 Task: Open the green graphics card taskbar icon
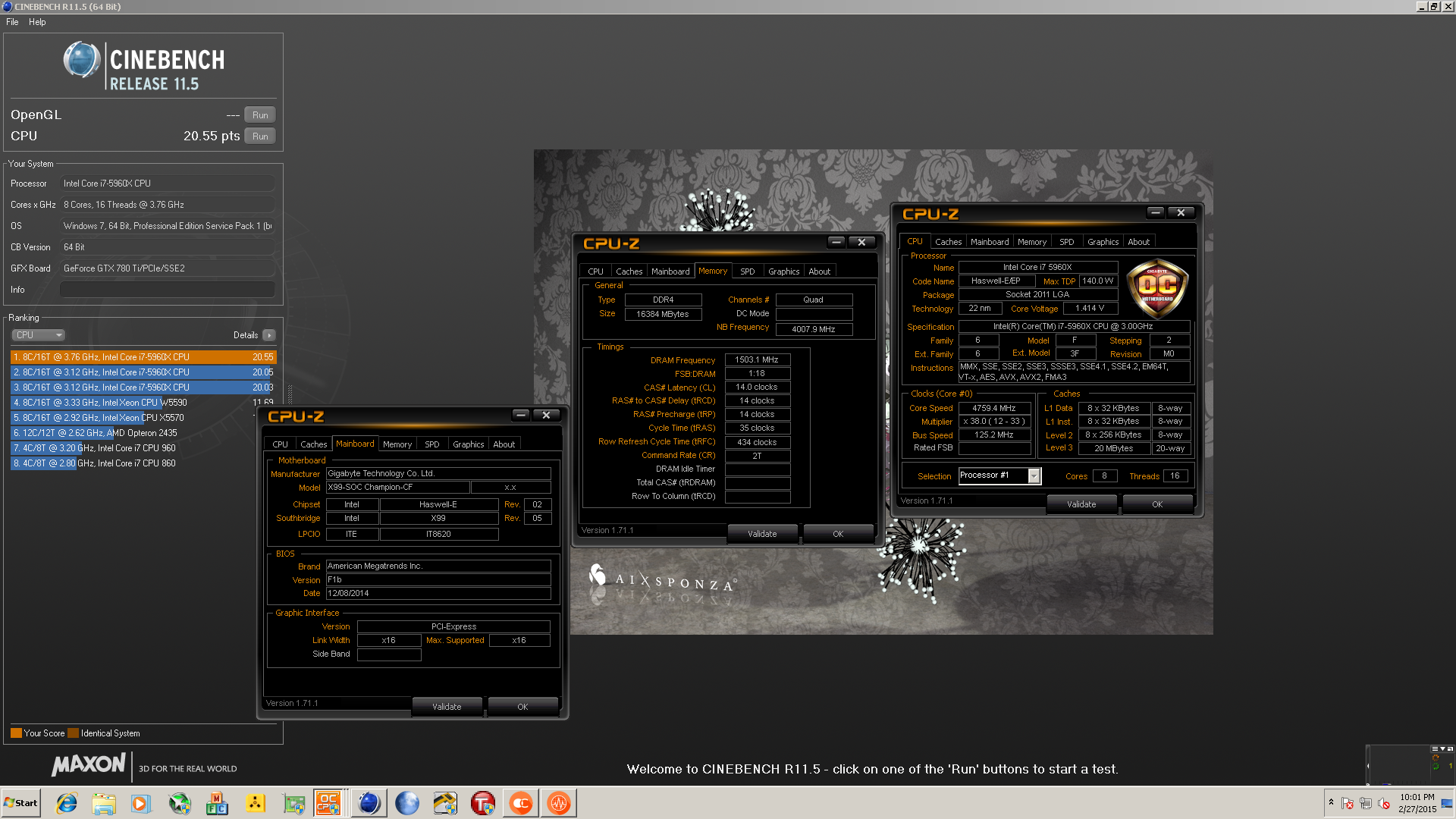293,803
